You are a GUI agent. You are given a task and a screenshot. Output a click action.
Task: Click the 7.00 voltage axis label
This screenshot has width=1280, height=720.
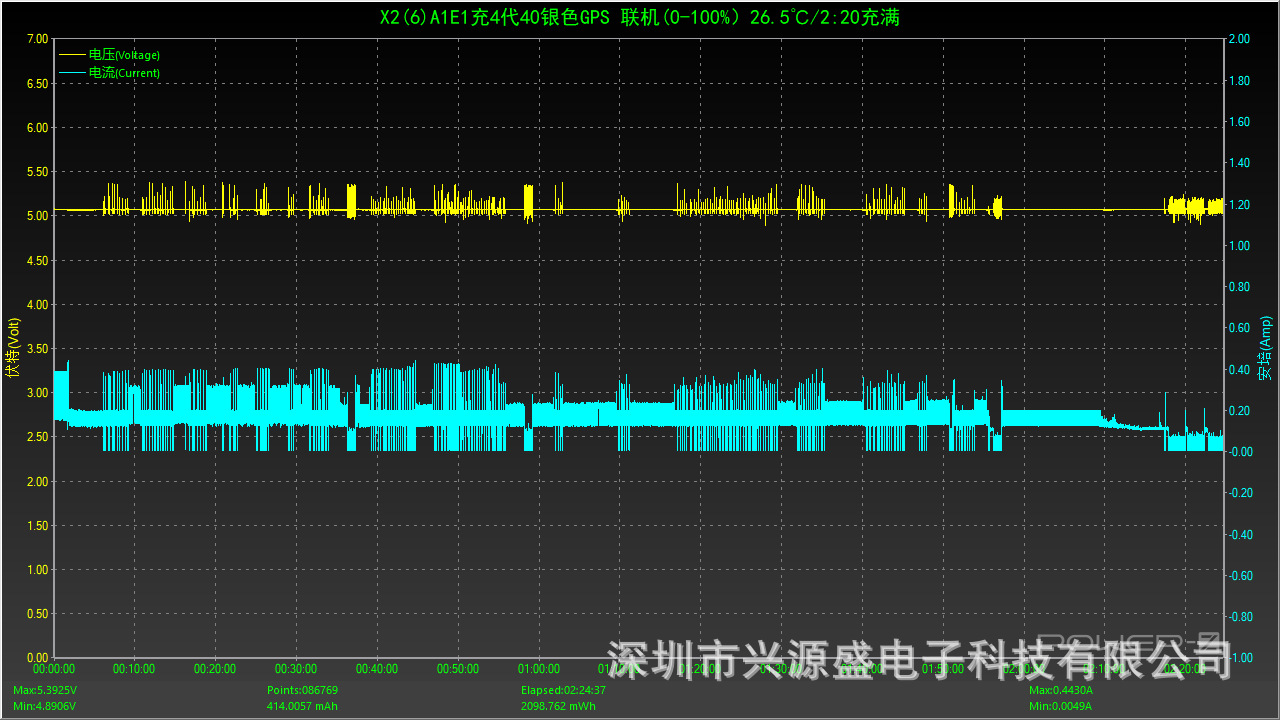click(37, 39)
